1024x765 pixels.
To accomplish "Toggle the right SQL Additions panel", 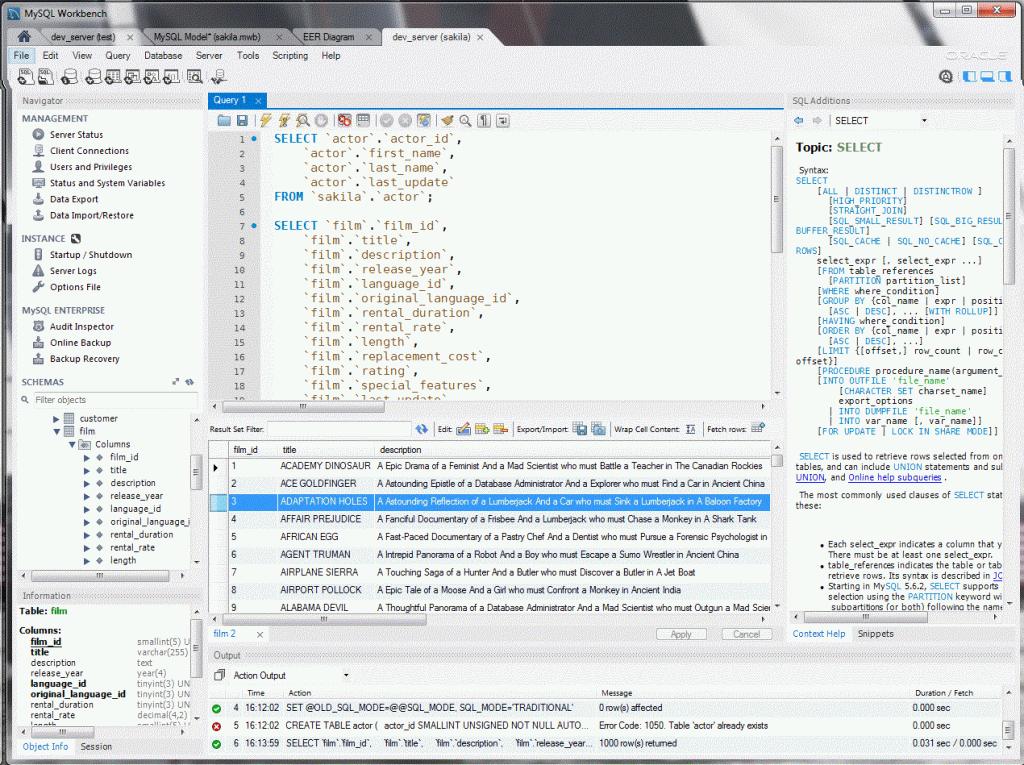I will click(x=1004, y=77).
